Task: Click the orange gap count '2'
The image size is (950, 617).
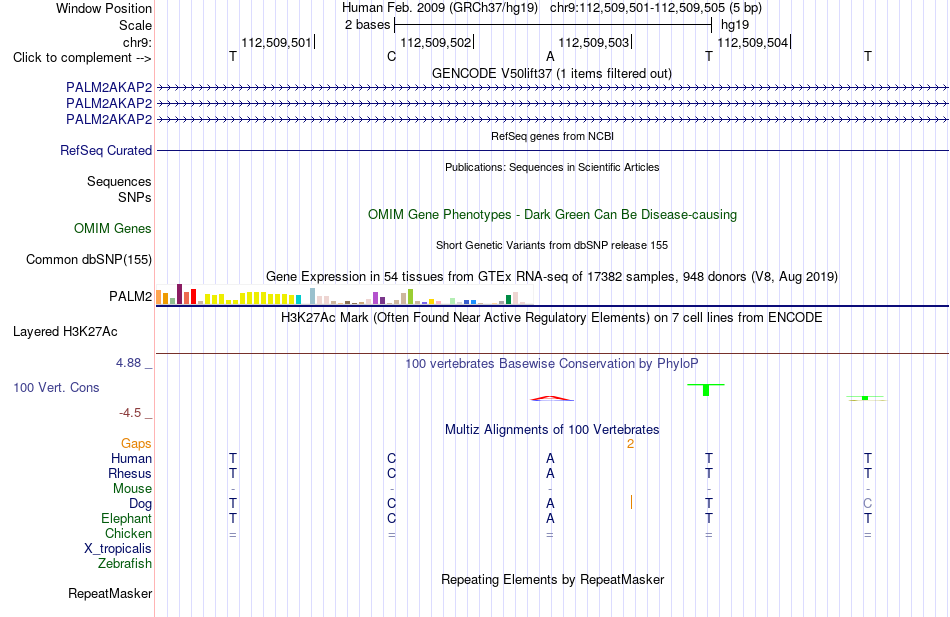Action: click(x=630, y=444)
